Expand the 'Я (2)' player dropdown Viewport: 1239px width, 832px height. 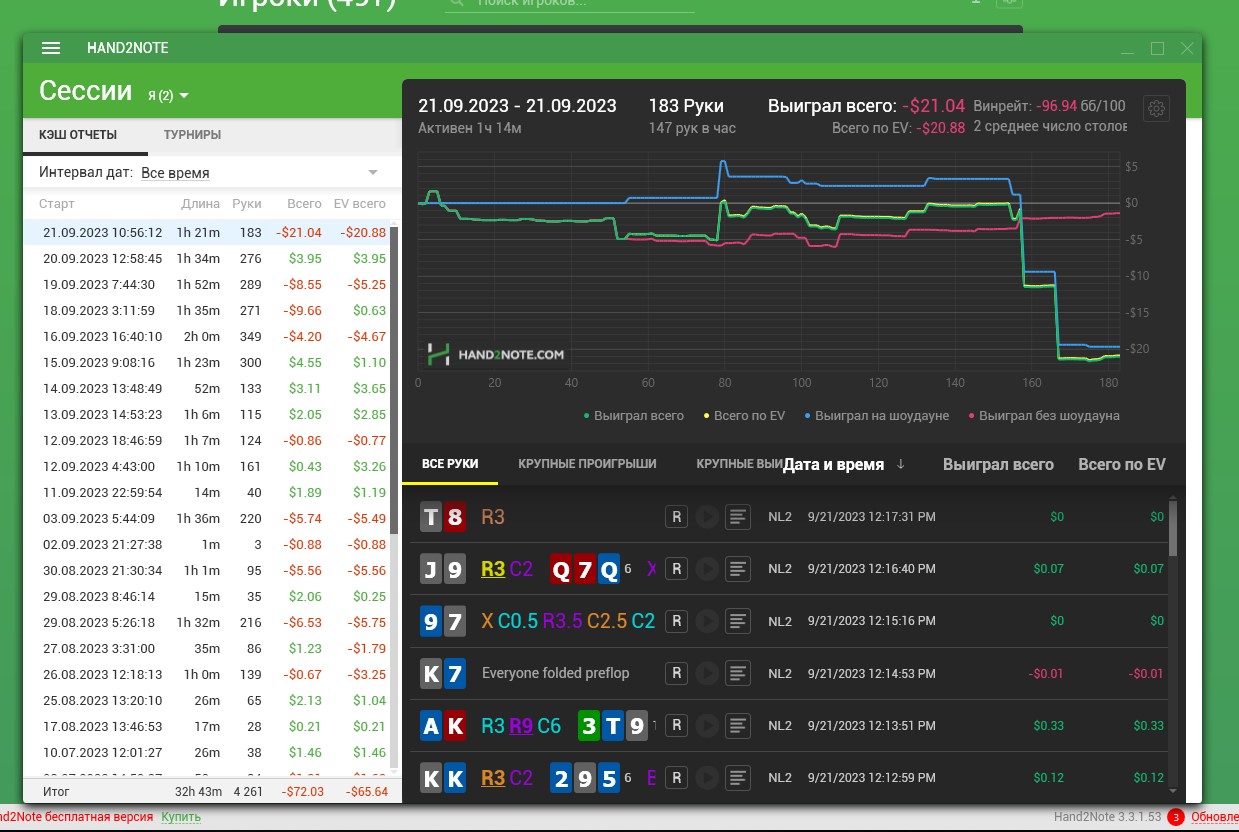click(168, 95)
